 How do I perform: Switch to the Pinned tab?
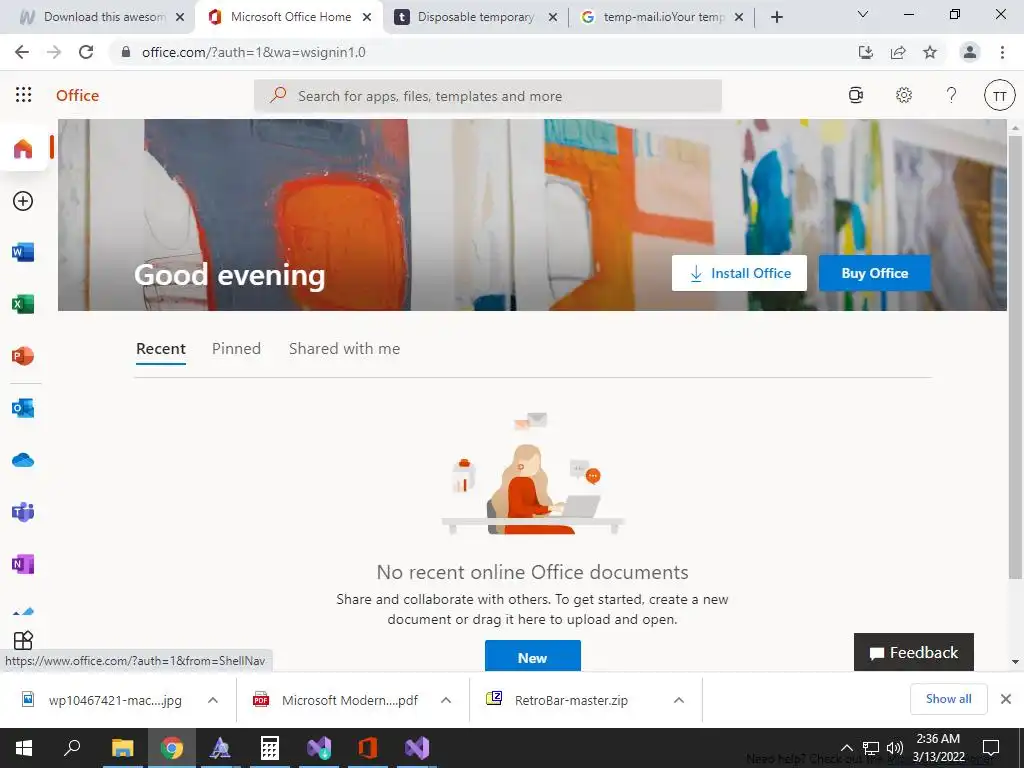[x=236, y=349]
